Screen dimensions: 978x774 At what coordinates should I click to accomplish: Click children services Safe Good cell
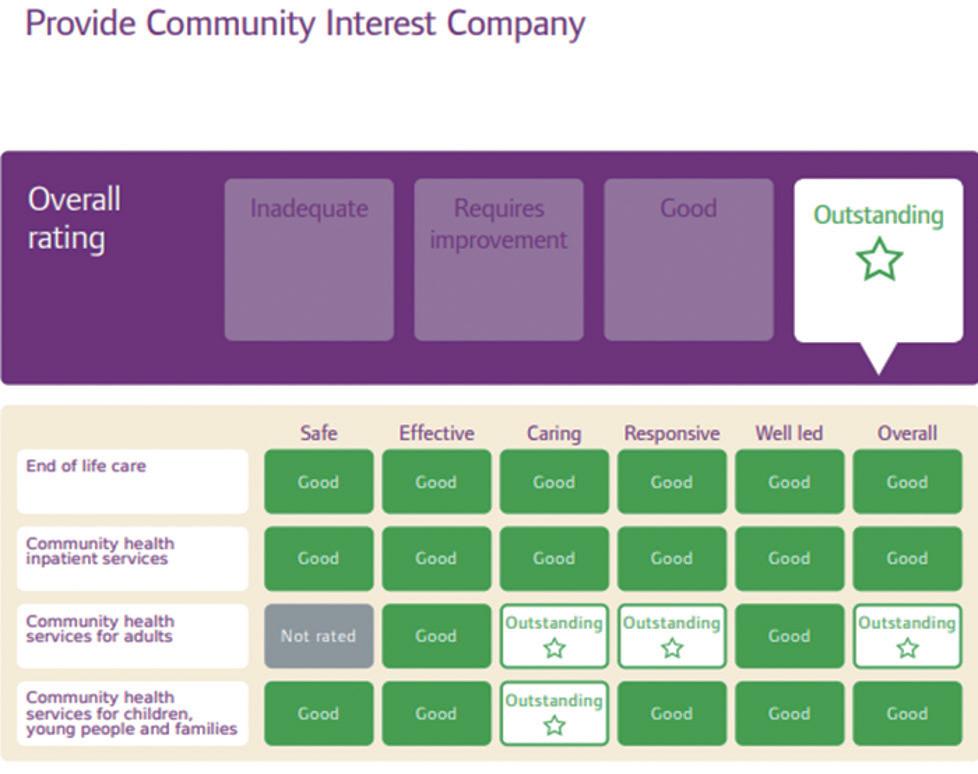pyautogui.click(x=319, y=713)
